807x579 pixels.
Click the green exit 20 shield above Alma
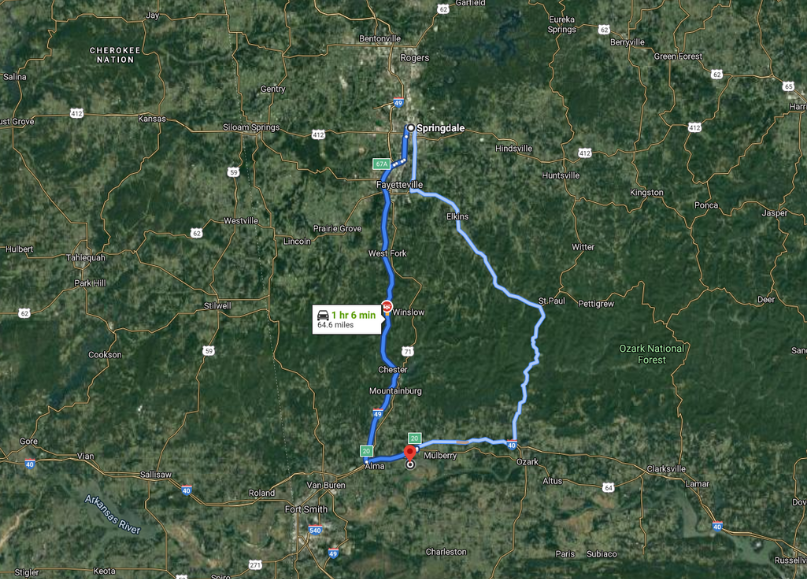point(366,451)
